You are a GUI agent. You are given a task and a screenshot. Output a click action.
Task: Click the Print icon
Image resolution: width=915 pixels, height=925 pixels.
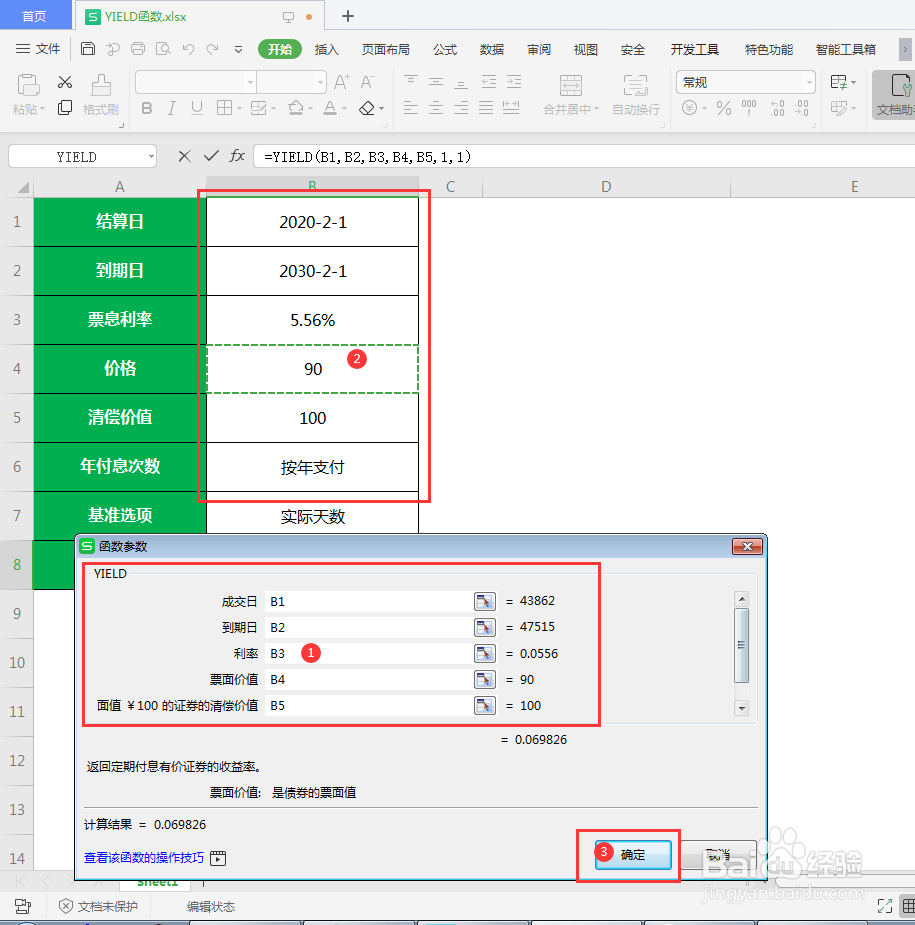(x=138, y=49)
